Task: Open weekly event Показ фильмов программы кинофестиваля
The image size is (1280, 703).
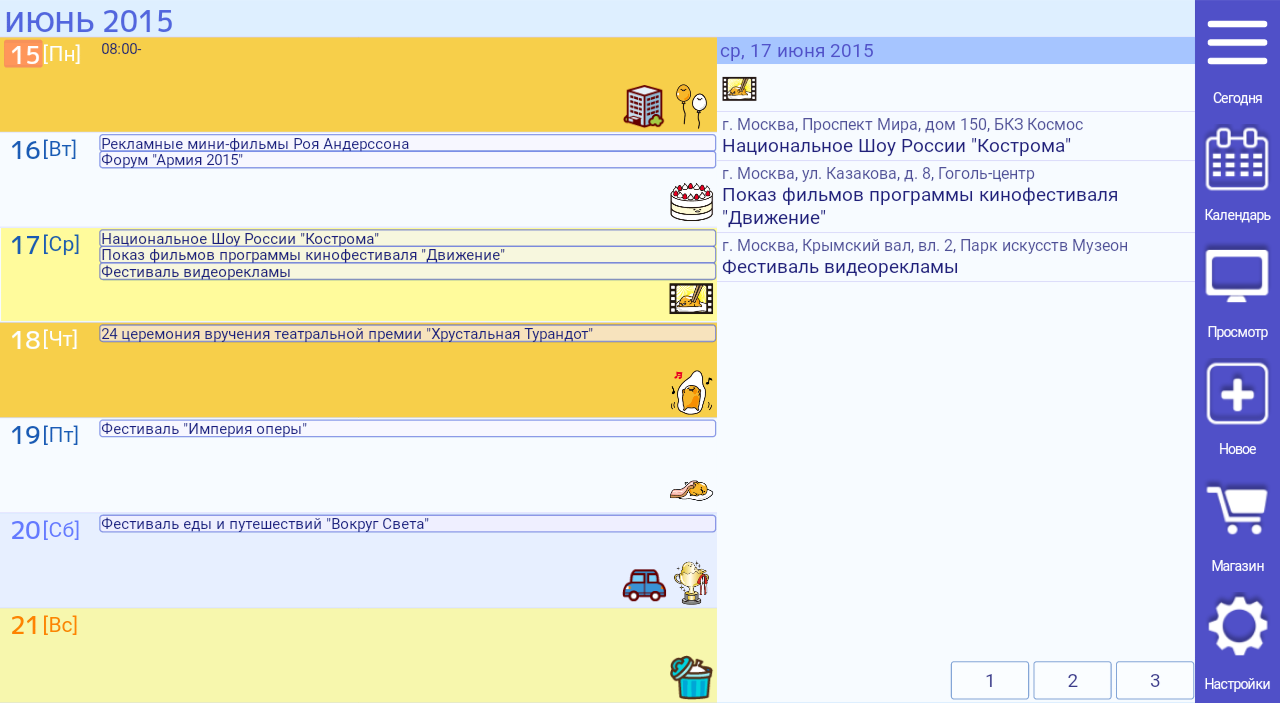Action: click(x=408, y=254)
